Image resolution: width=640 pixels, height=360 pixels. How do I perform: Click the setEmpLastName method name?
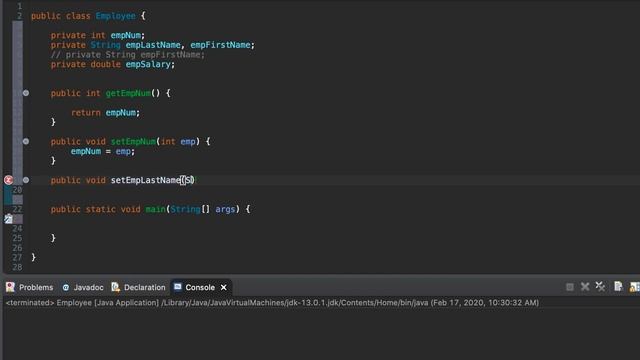tap(146, 180)
